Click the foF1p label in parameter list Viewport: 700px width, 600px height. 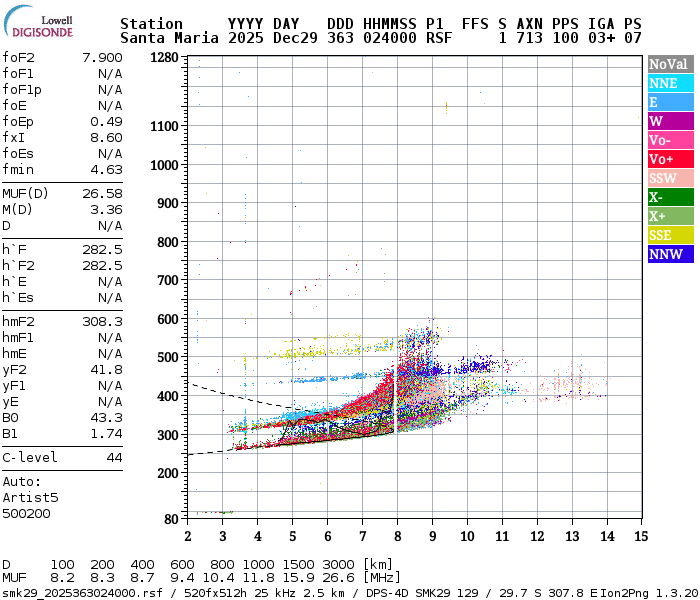(x=22, y=90)
